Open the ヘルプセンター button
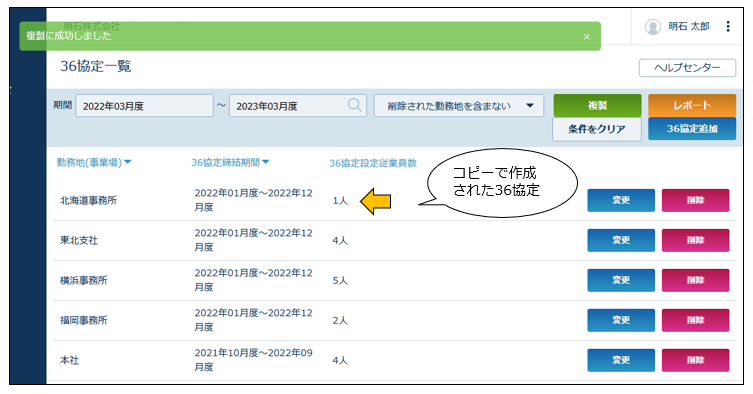 687,68
